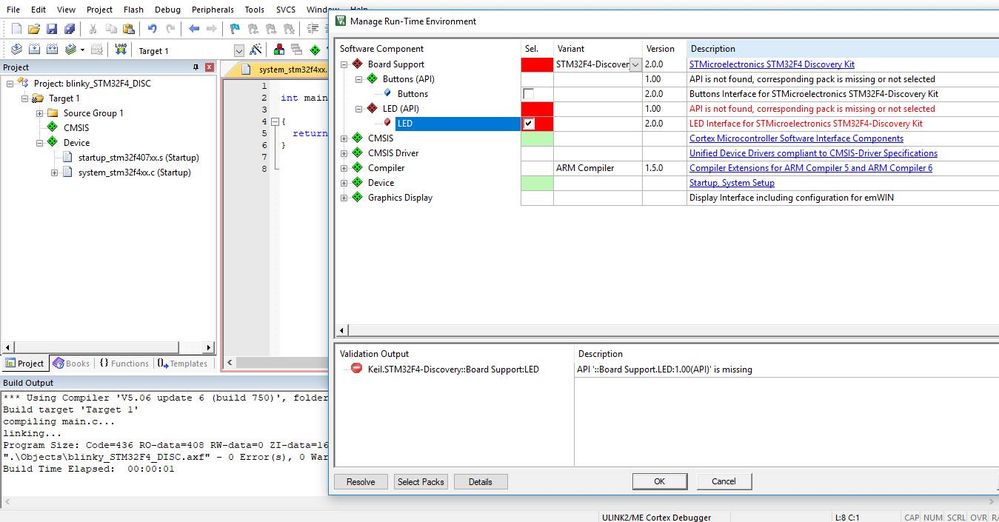Switch to the Functions tab

124,363
